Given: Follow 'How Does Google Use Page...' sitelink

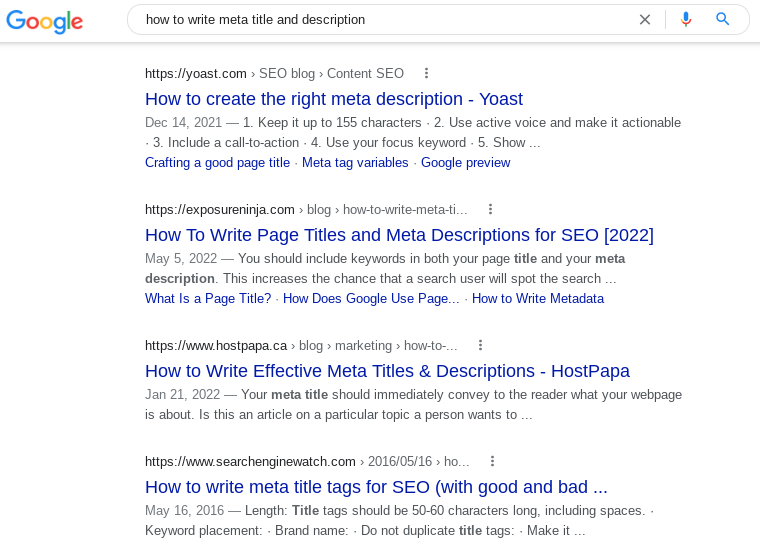Looking at the screenshot, I should [x=371, y=298].
